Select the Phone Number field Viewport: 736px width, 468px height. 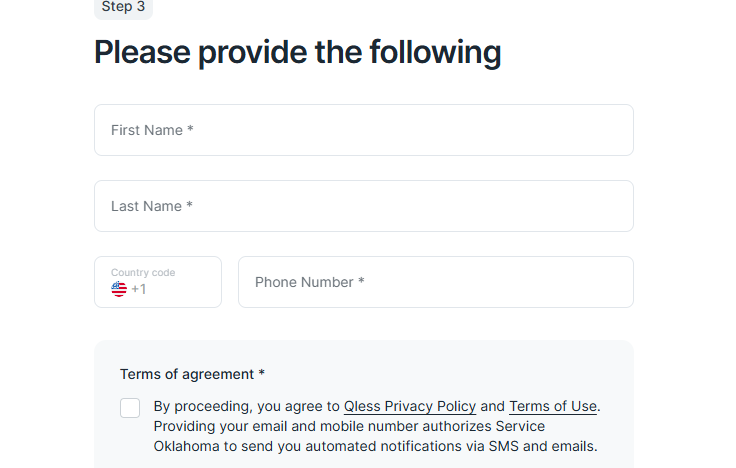coord(436,282)
